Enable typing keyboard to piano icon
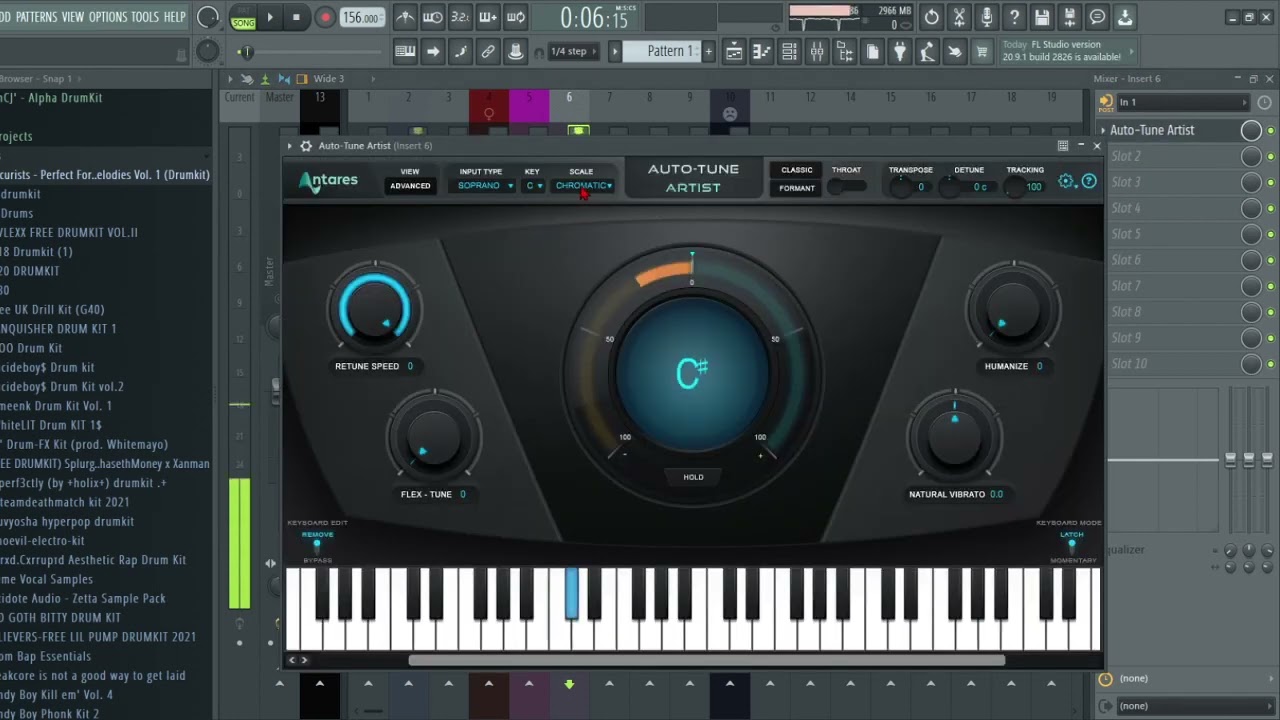 405,51
